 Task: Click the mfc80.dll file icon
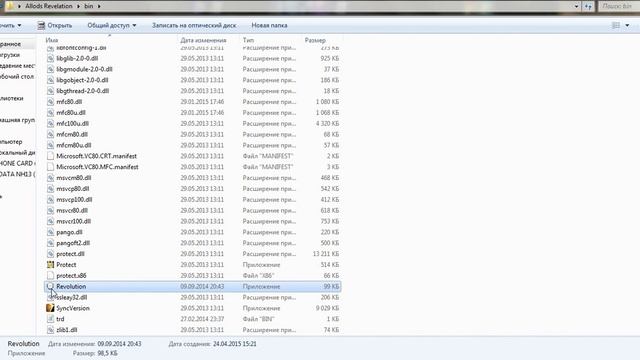click(50, 102)
